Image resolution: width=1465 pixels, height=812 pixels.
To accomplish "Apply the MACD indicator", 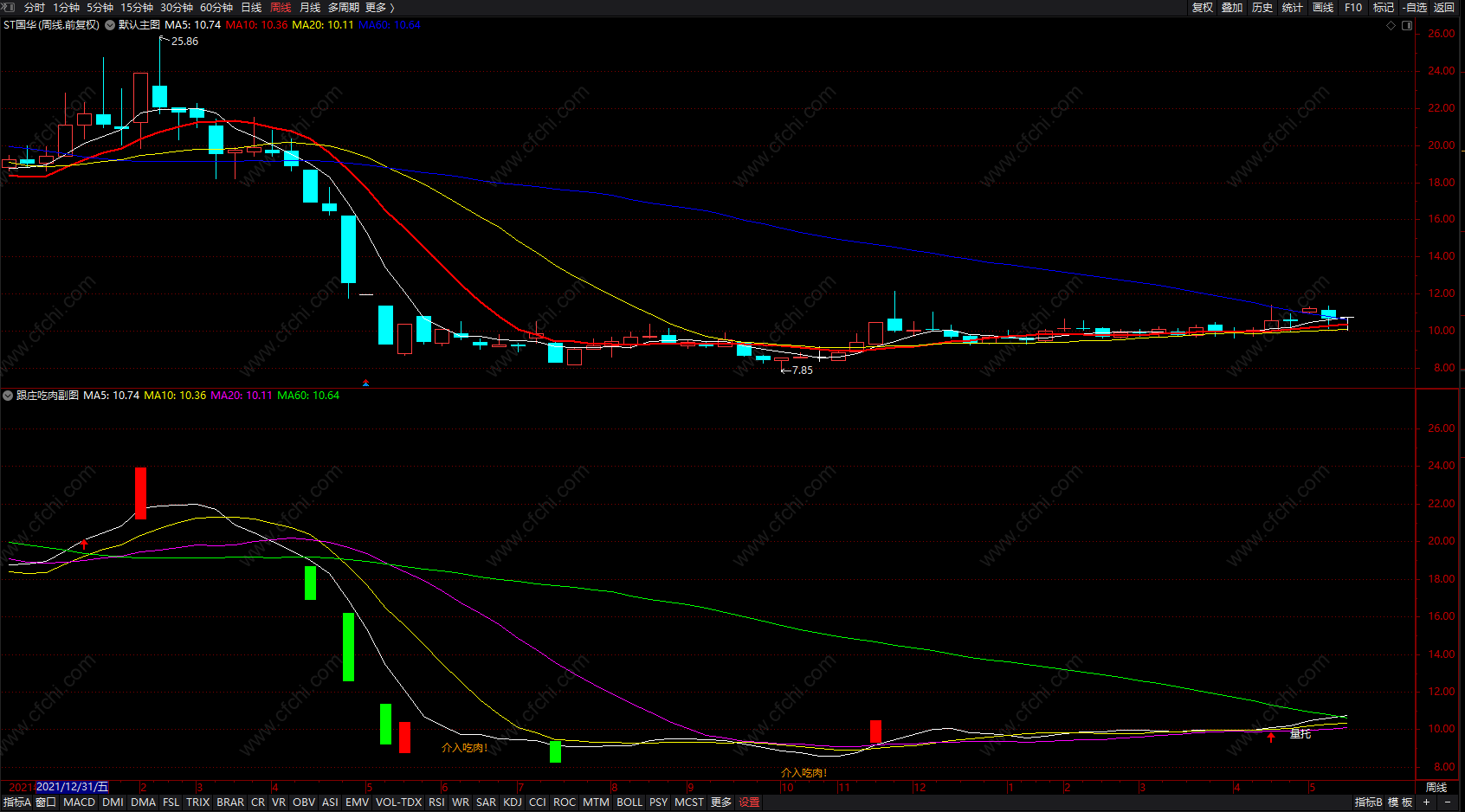I will point(80,802).
